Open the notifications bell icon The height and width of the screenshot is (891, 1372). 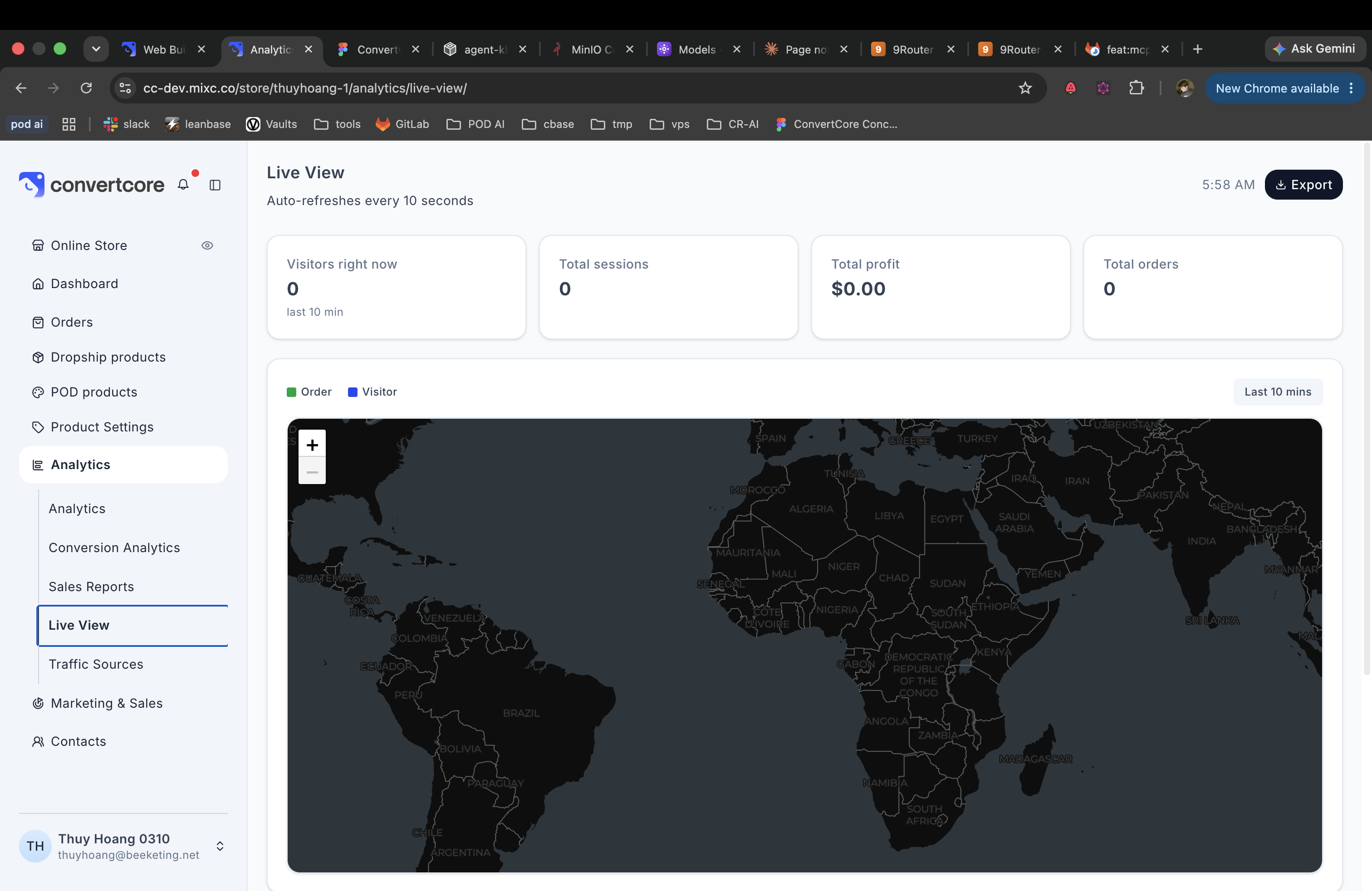[183, 185]
